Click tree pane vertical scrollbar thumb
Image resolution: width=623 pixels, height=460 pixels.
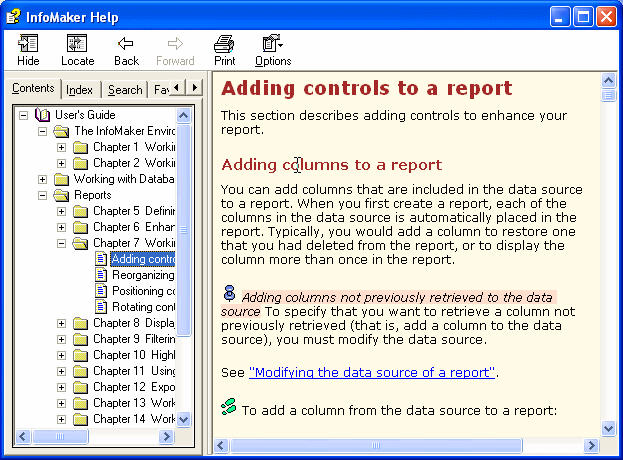pyautogui.click(x=183, y=230)
